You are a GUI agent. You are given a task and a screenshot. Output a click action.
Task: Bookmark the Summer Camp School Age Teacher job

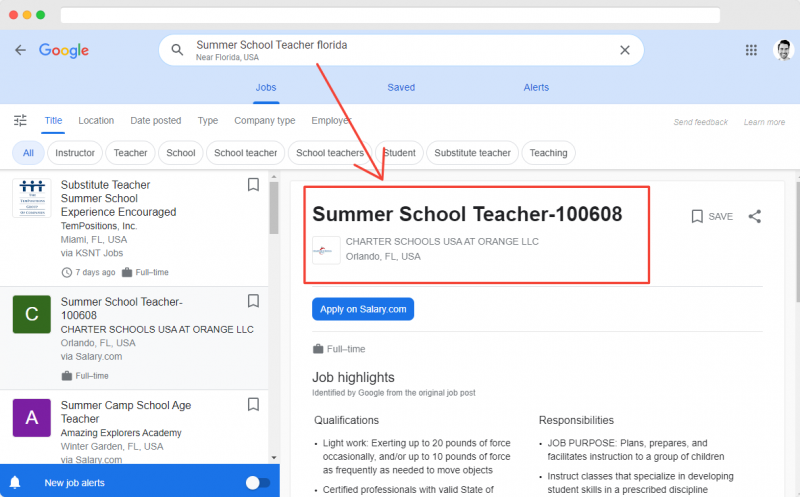coord(253,405)
